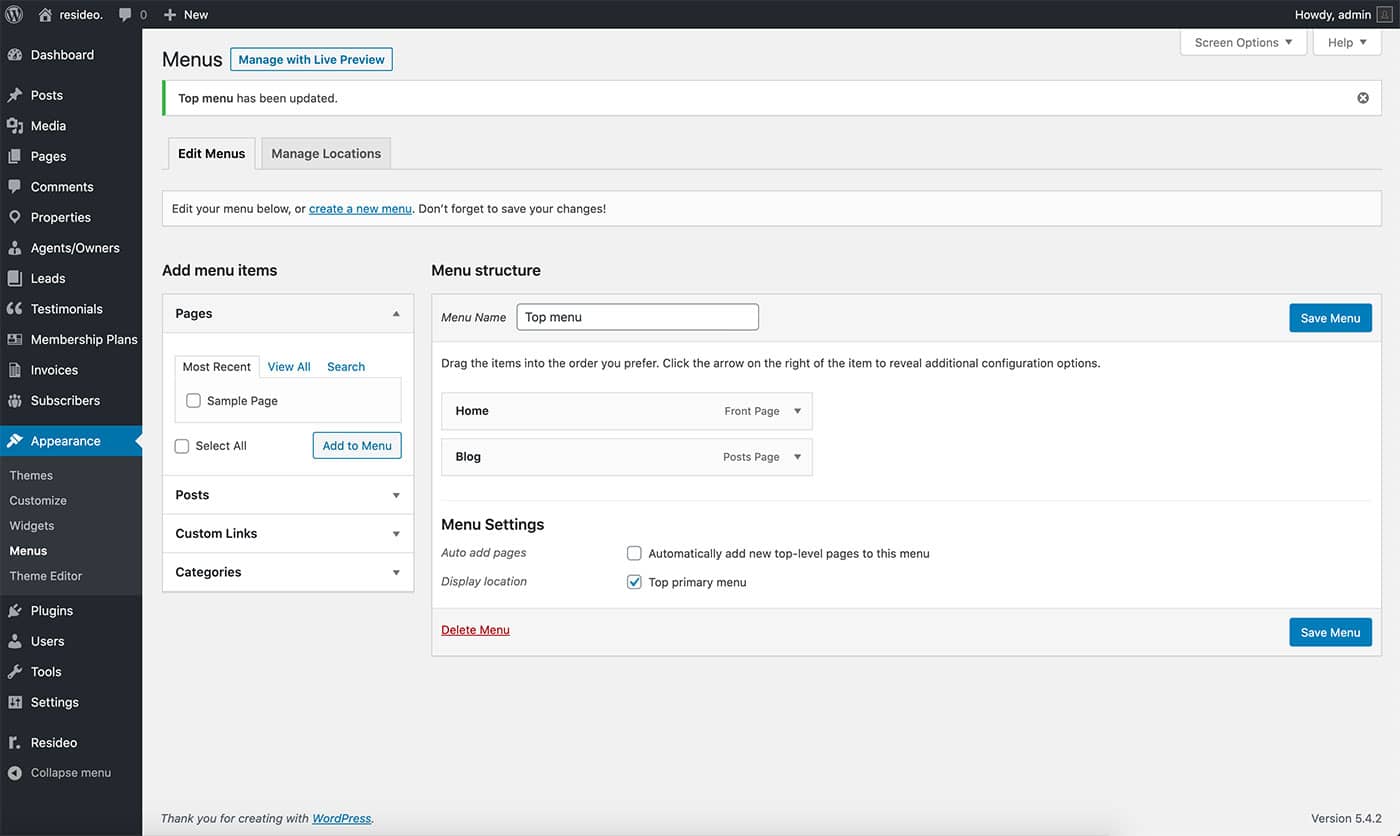Expand the Home menu item options arrow

click(x=797, y=411)
